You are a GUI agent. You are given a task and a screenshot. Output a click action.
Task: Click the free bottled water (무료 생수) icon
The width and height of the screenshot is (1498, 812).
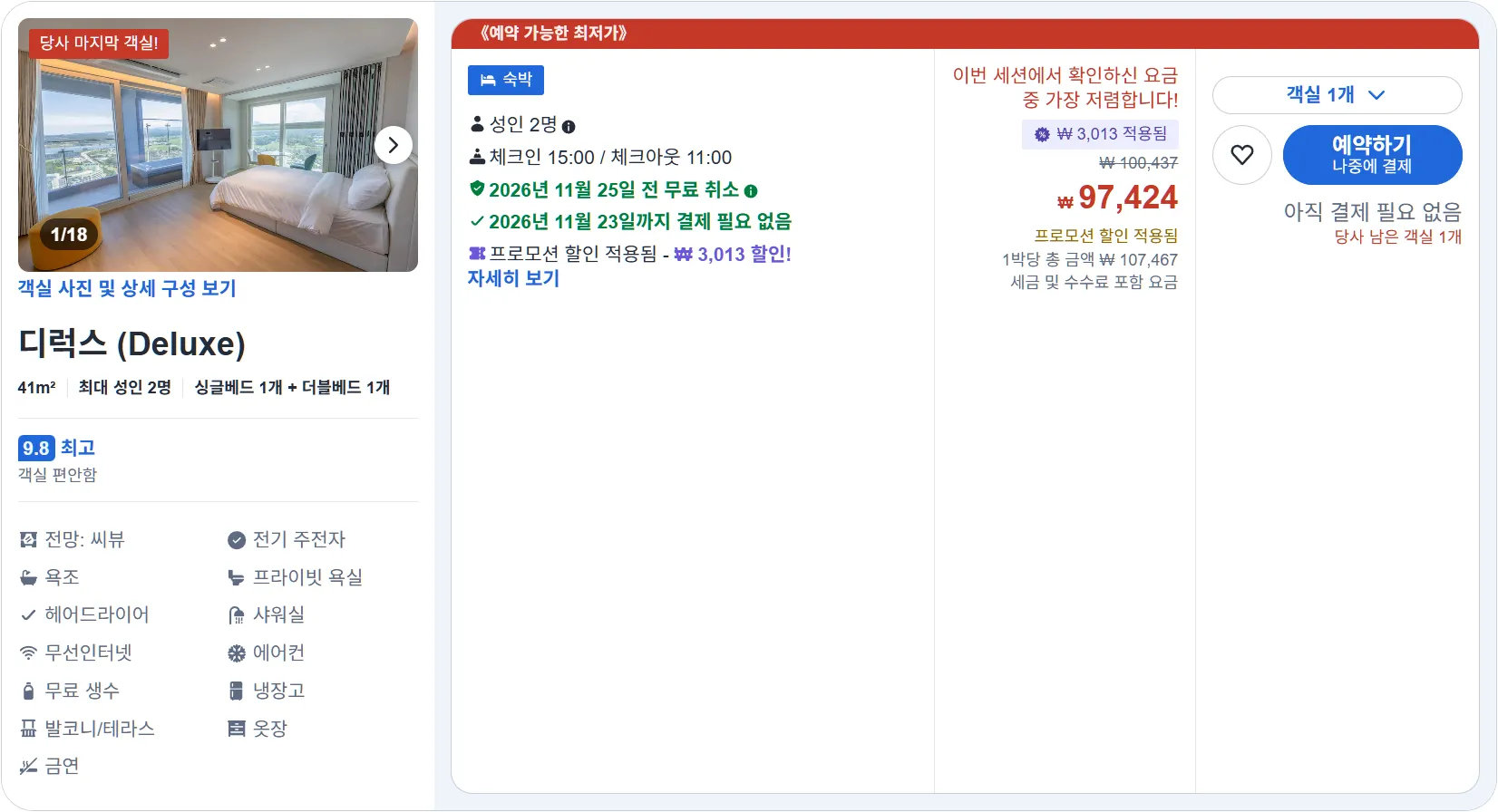(x=28, y=691)
